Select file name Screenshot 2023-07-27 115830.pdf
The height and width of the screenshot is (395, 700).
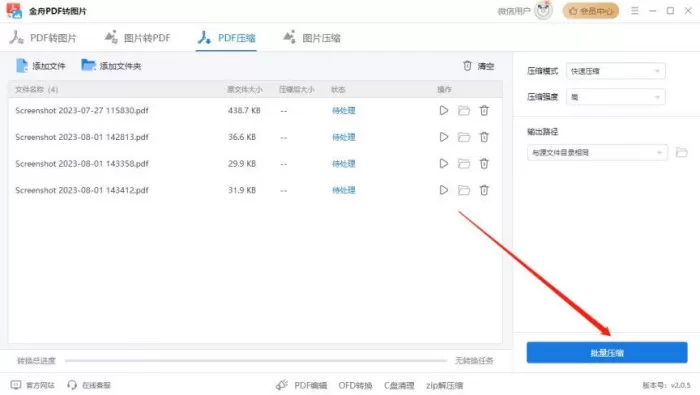pos(82,110)
